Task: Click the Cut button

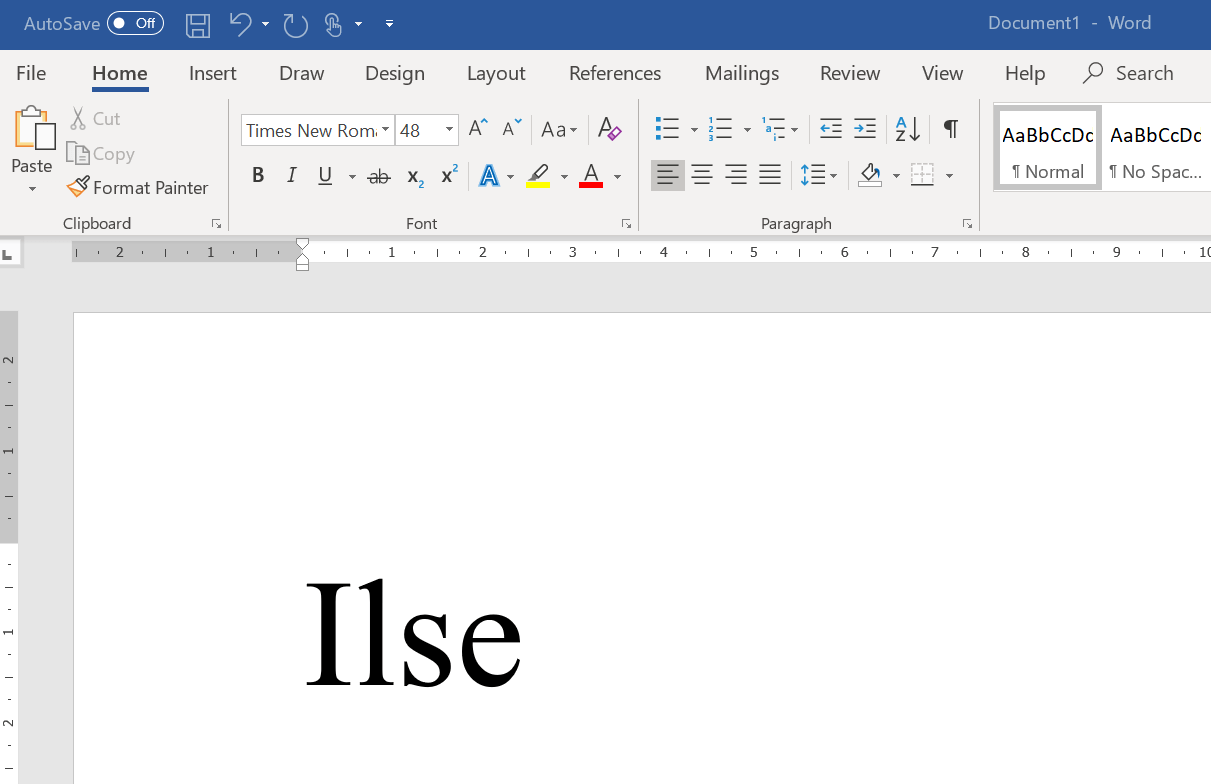Action: [95, 118]
